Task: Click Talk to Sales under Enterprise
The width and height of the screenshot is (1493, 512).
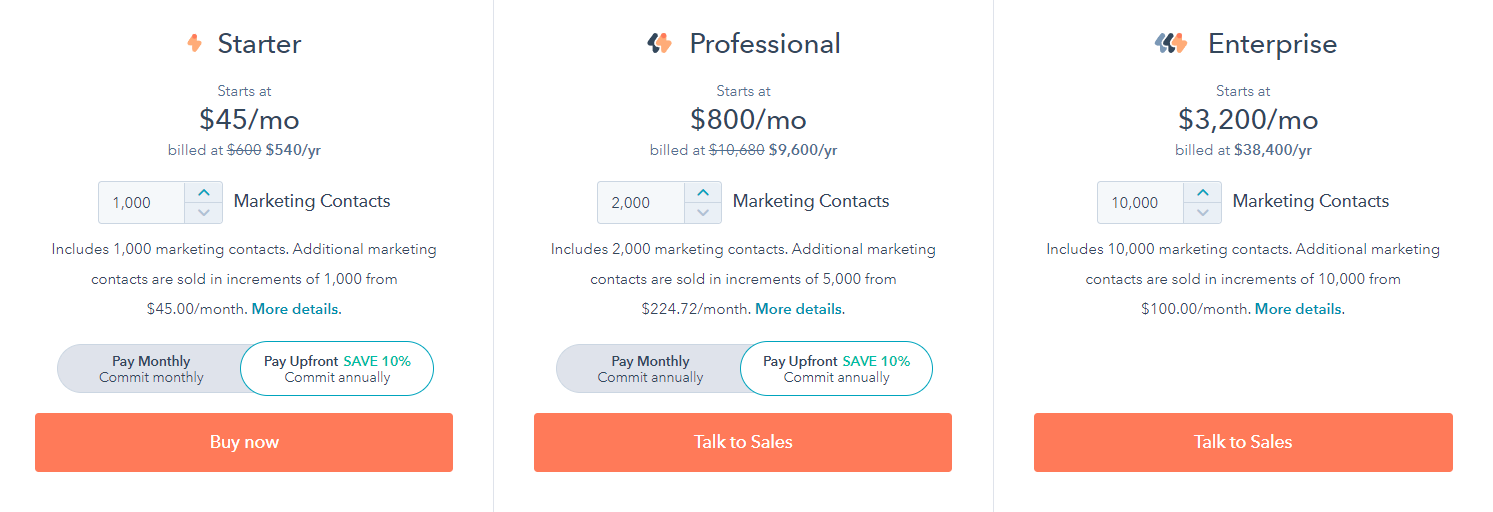Action: [1243, 442]
